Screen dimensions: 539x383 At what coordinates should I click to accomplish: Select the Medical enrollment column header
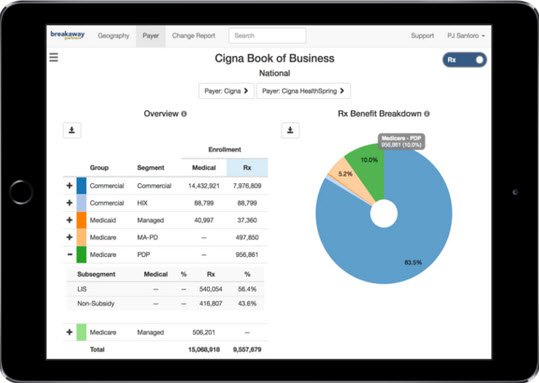pos(204,168)
